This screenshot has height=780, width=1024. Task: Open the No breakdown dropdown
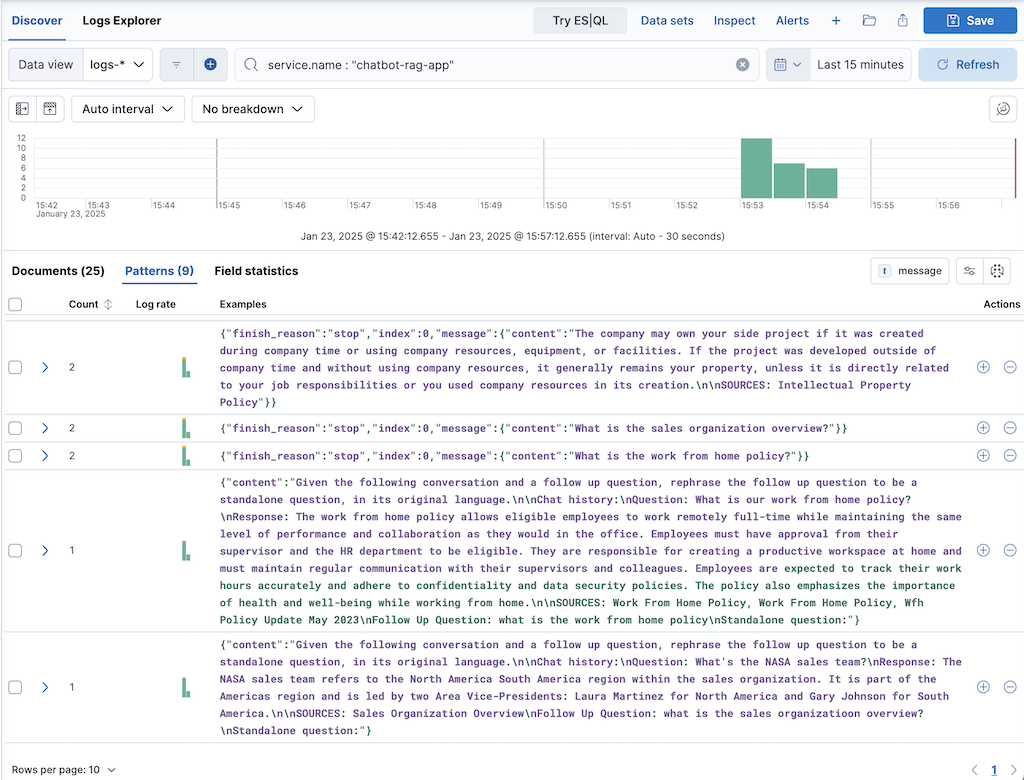pyautogui.click(x=253, y=109)
